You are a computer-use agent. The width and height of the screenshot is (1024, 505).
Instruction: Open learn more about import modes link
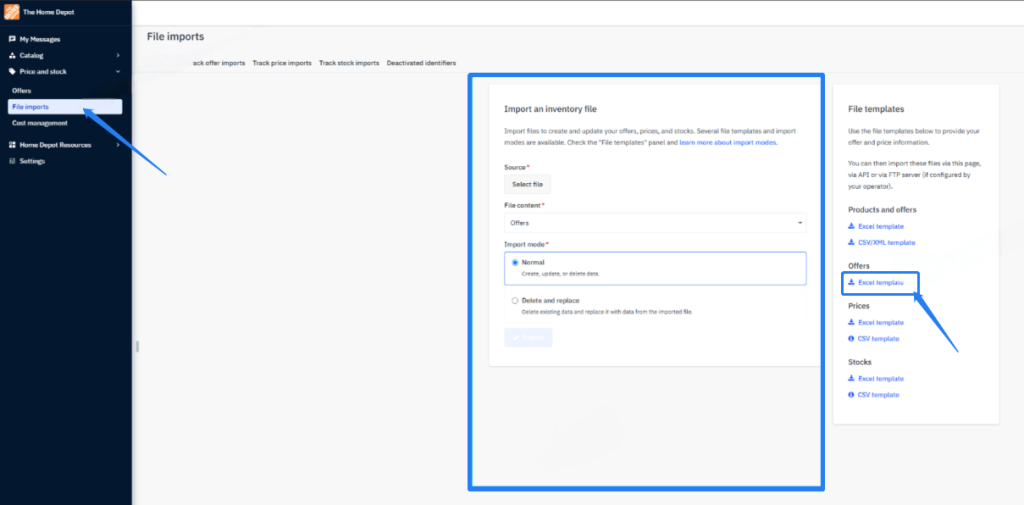[x=728, y=143]
